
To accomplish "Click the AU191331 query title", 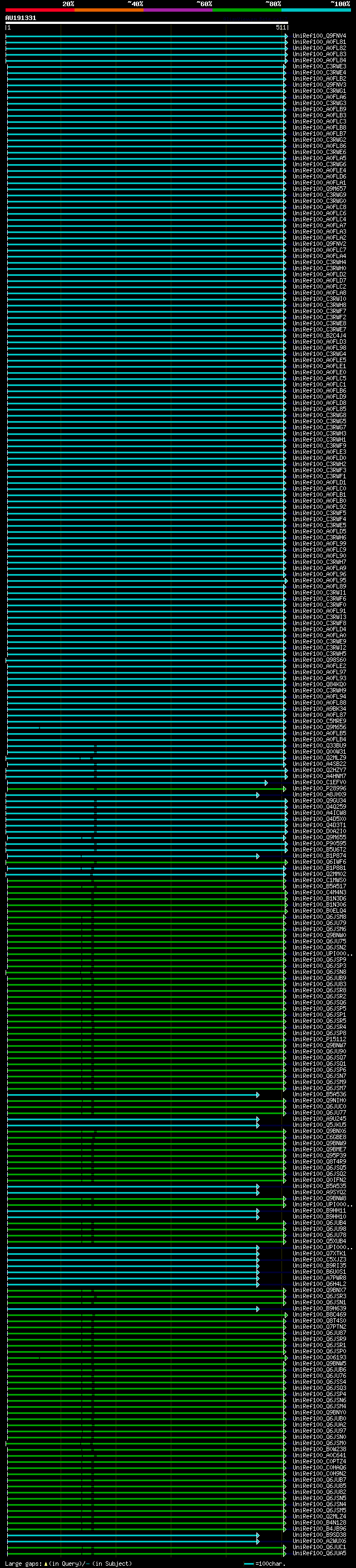I will pyautogui.click(x=21, y=18).
